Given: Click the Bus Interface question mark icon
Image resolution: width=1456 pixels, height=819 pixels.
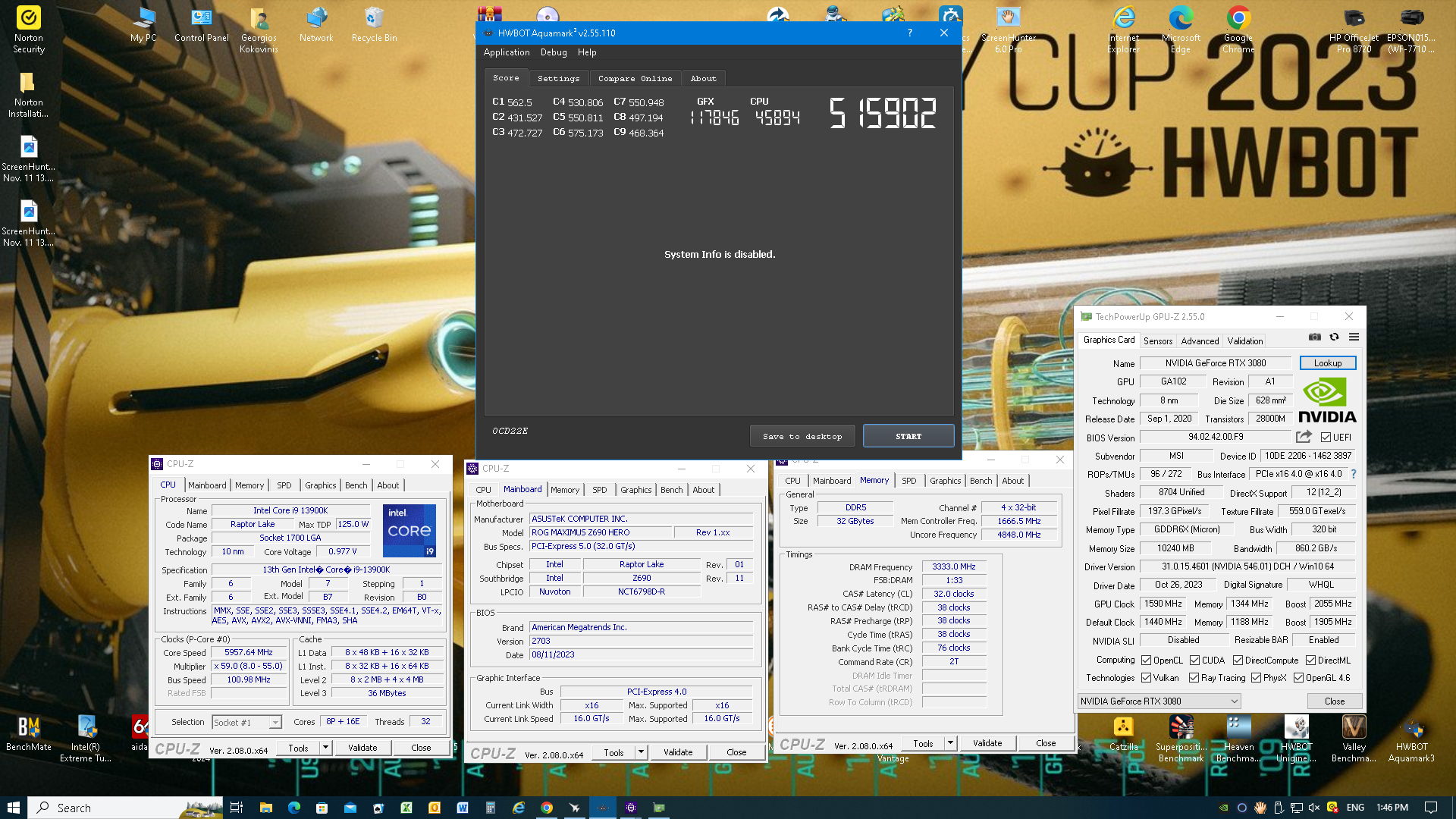Looking at the screenshot, I should (x=1354, y=474).
